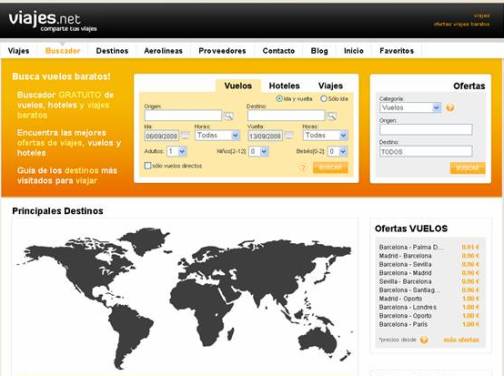Expand the Categoría Vuelos dropdown
The height and width of the screenshot is (376, 504).
click(x=410, y=108)
